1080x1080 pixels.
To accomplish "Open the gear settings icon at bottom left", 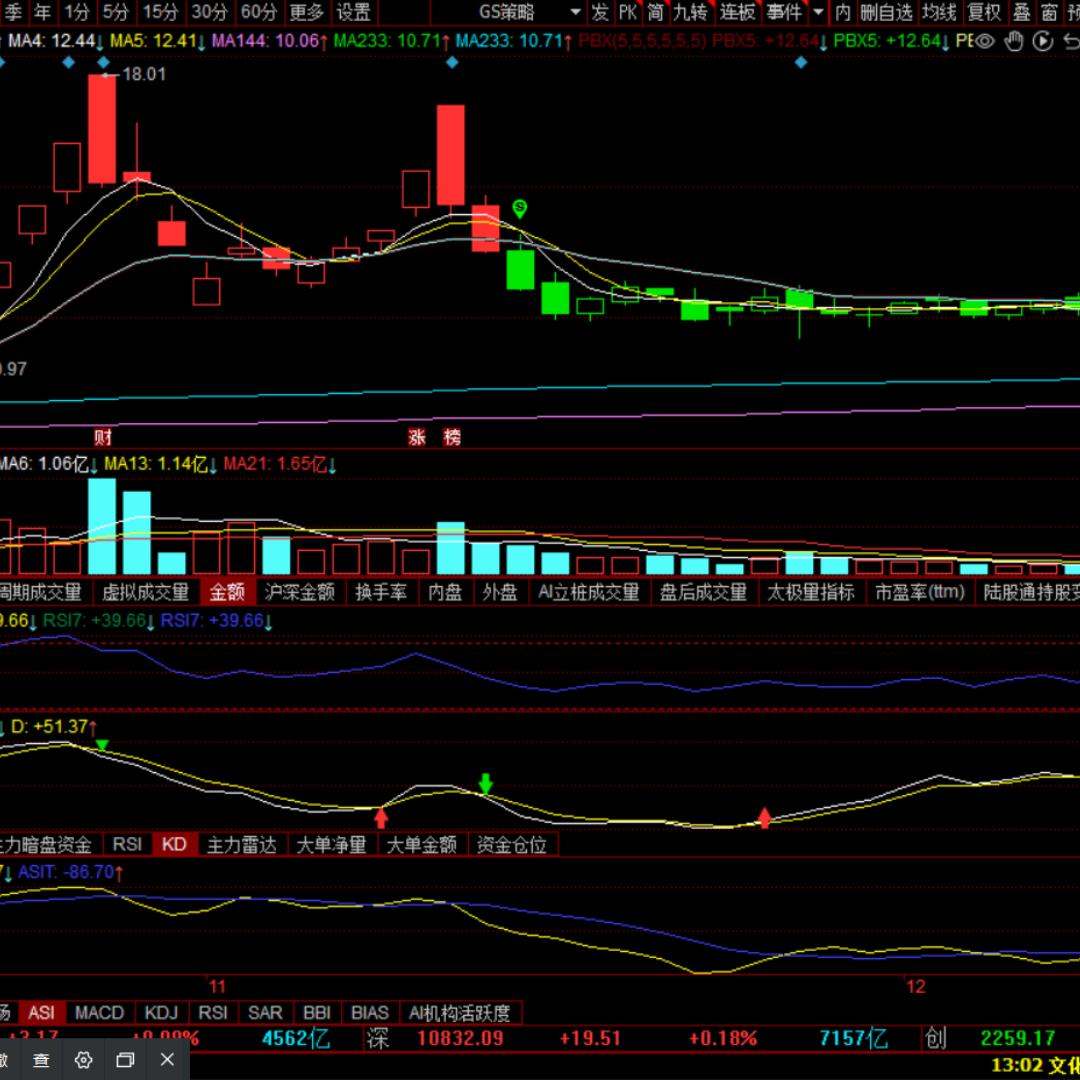I will (84, 1059).
